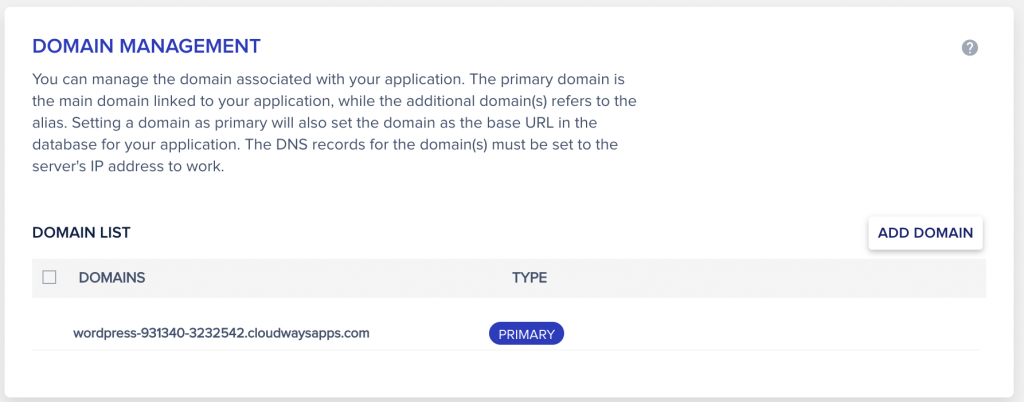The image size is (1024, 402).
Task: Click the DOMAIN MANAGEMENT heading
Action: point(146,46)
